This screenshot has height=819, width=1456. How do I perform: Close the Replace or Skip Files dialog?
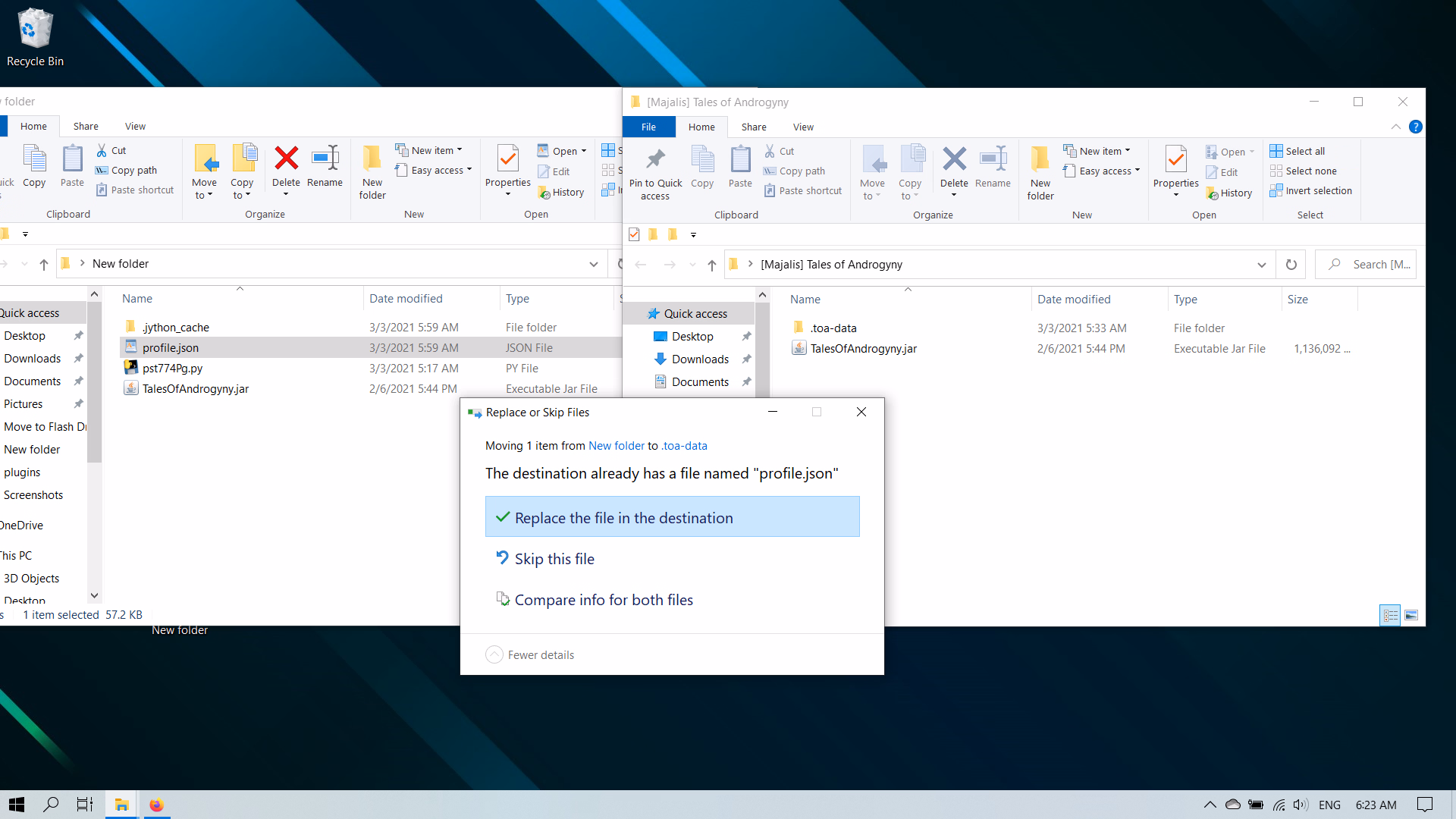[x=861, y=412]
